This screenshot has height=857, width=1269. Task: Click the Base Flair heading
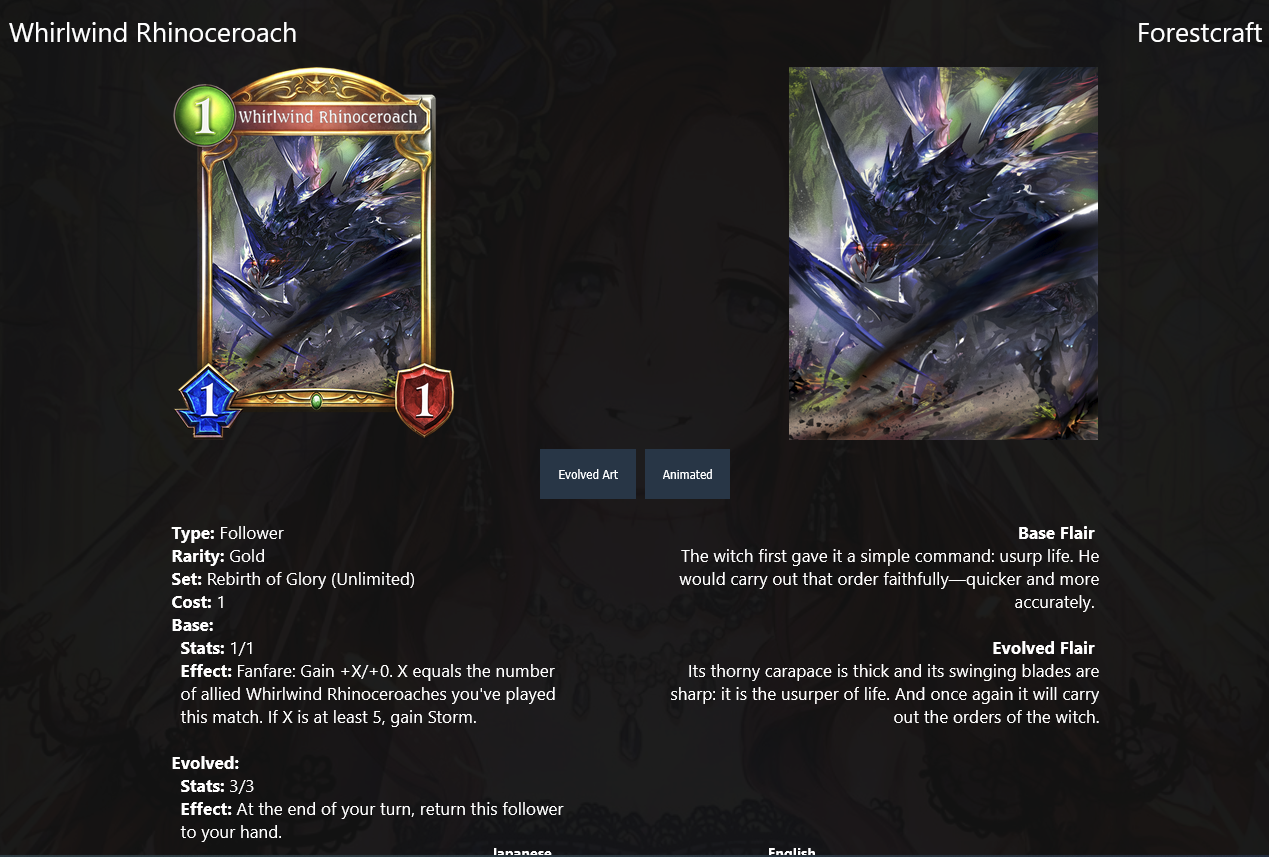(x=1056, y=533)
